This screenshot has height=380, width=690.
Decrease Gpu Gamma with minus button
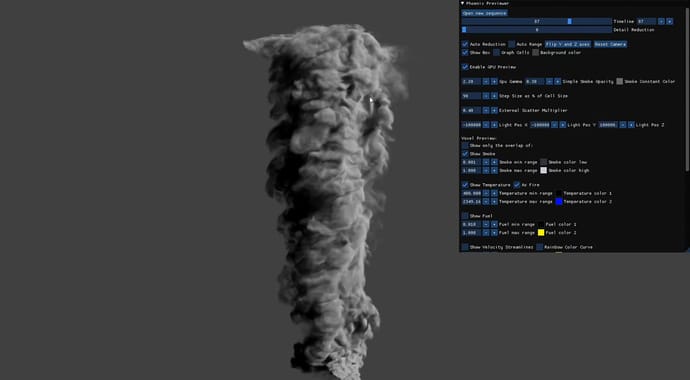point(486,81)
